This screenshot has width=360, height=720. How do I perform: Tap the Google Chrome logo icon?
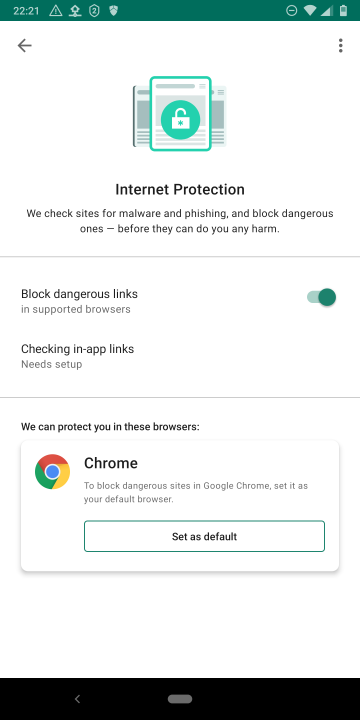tap(52, 472)
